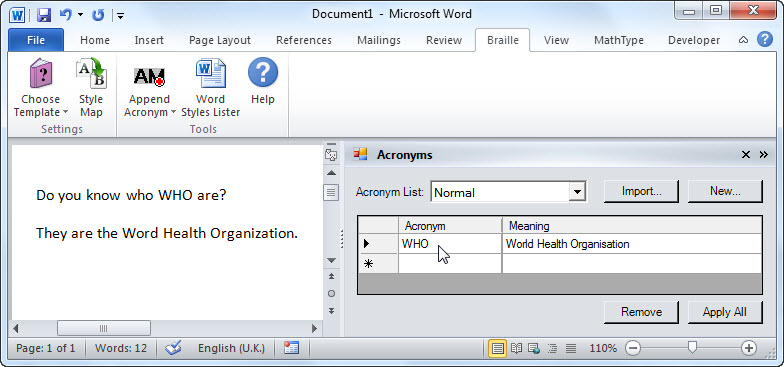Click English (U.K.) language indicator
Viewport: 784px width, 367px height.
(232, 348)
